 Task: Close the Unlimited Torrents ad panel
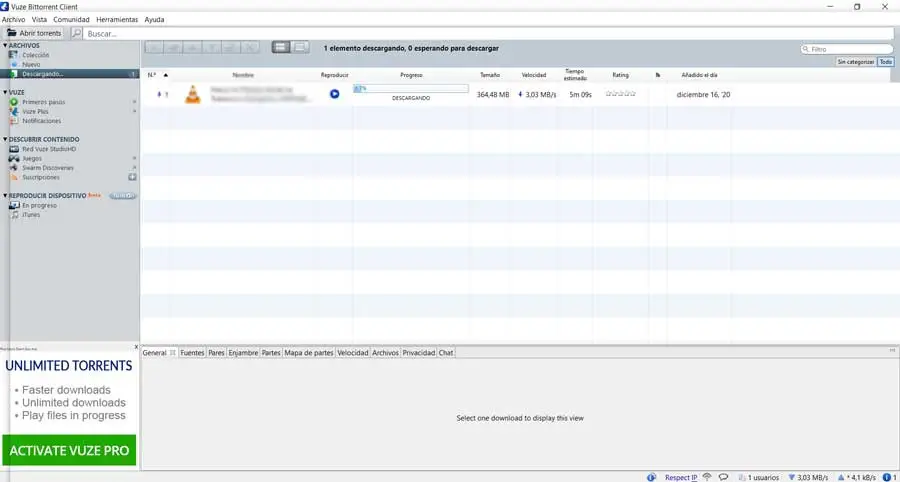[136, 347]
